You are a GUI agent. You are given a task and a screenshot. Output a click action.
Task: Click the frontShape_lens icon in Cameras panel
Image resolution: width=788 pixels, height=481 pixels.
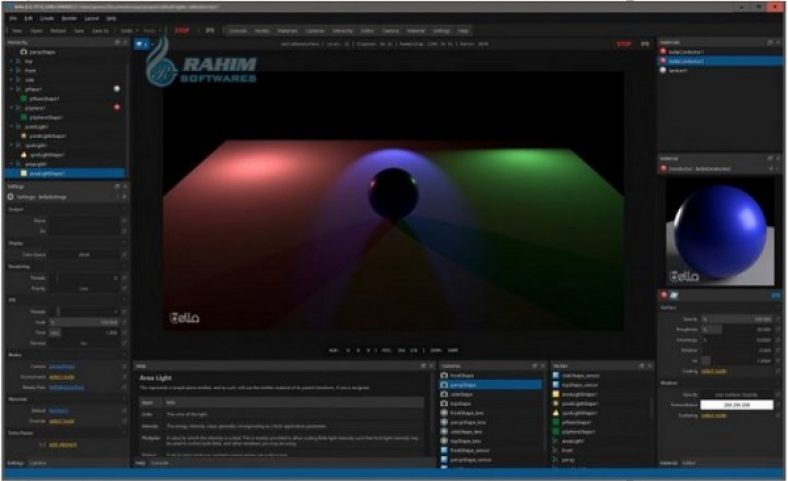444,413
